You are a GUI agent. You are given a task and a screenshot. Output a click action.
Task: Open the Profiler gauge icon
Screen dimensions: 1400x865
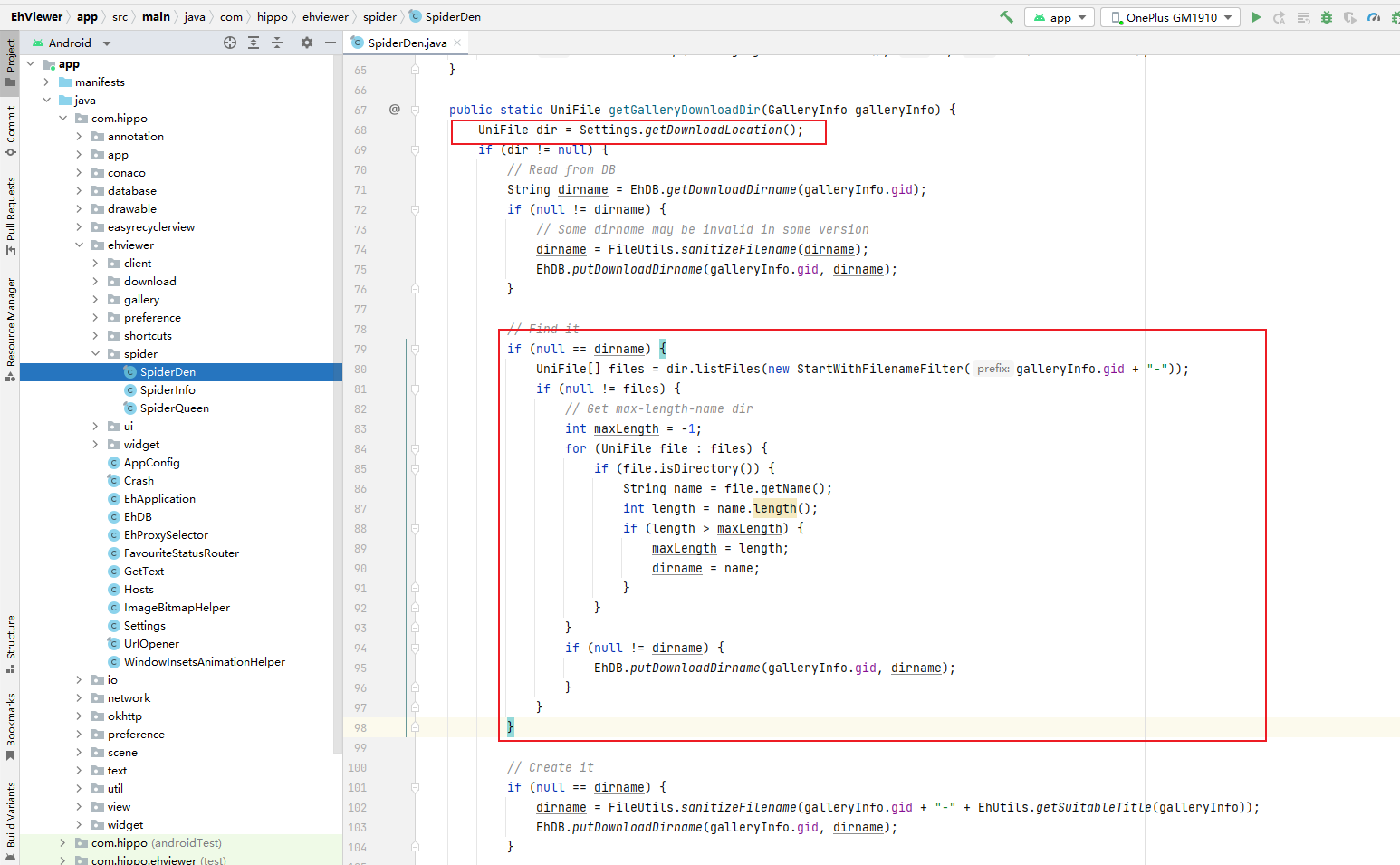tap(1374, 17)
